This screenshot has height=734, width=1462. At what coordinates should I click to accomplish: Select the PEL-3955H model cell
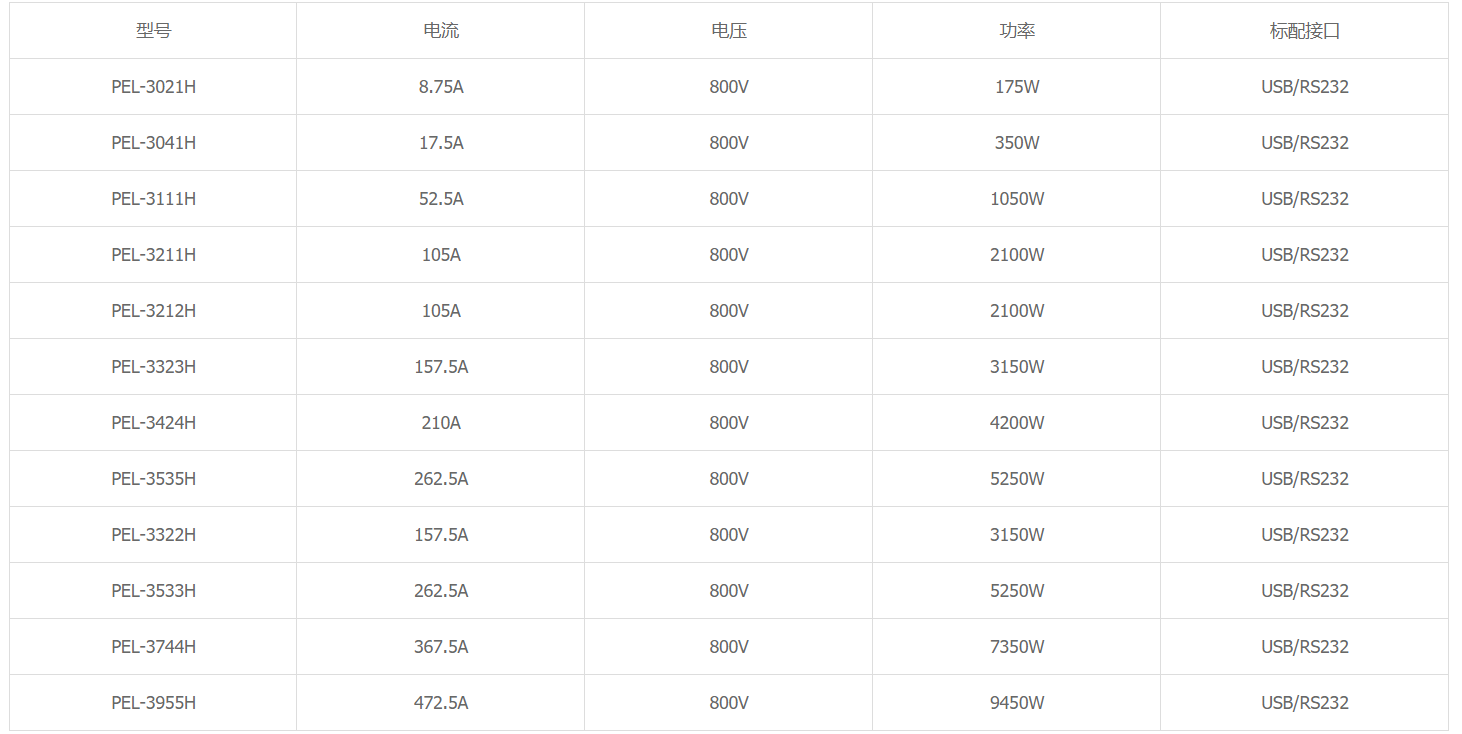(x=153, y=703)
